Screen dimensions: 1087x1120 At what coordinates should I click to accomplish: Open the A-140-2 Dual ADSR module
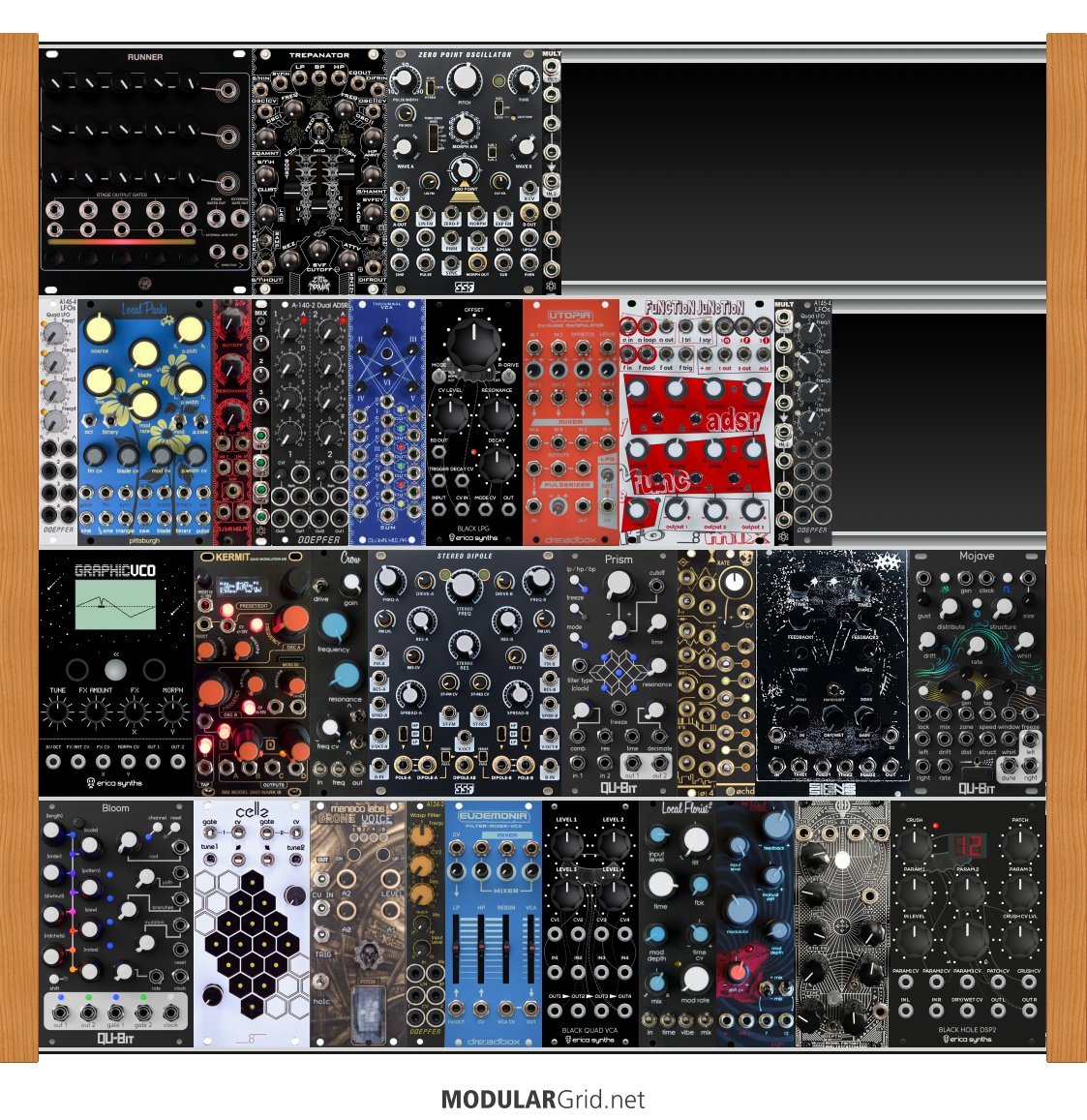coord(310,422)
